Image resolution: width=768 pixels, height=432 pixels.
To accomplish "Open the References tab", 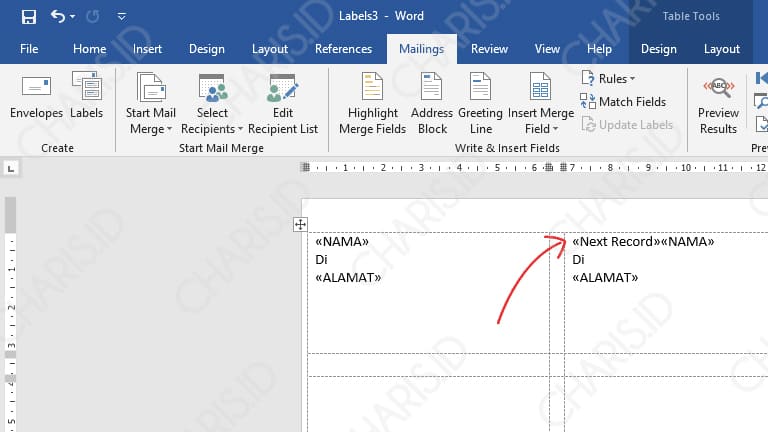I will click(x=343, y=49).
